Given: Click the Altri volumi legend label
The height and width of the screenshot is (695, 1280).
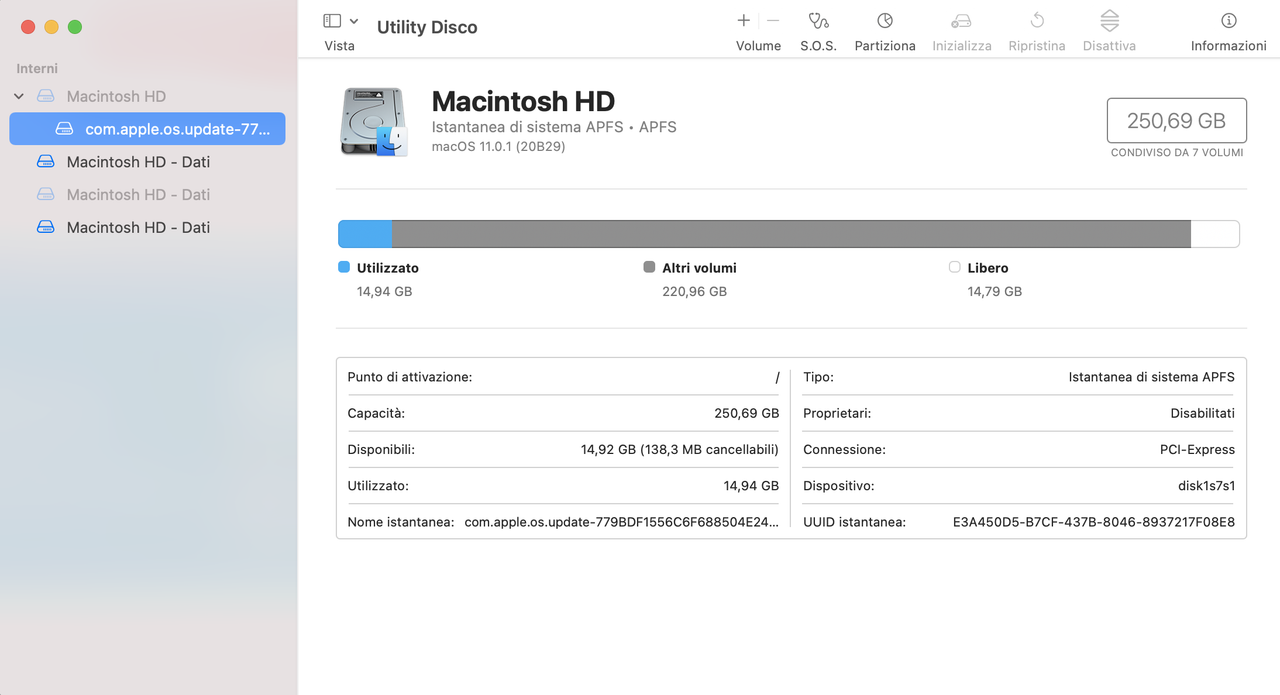Looking at the screenshot, I should click(x=699, y=268).
